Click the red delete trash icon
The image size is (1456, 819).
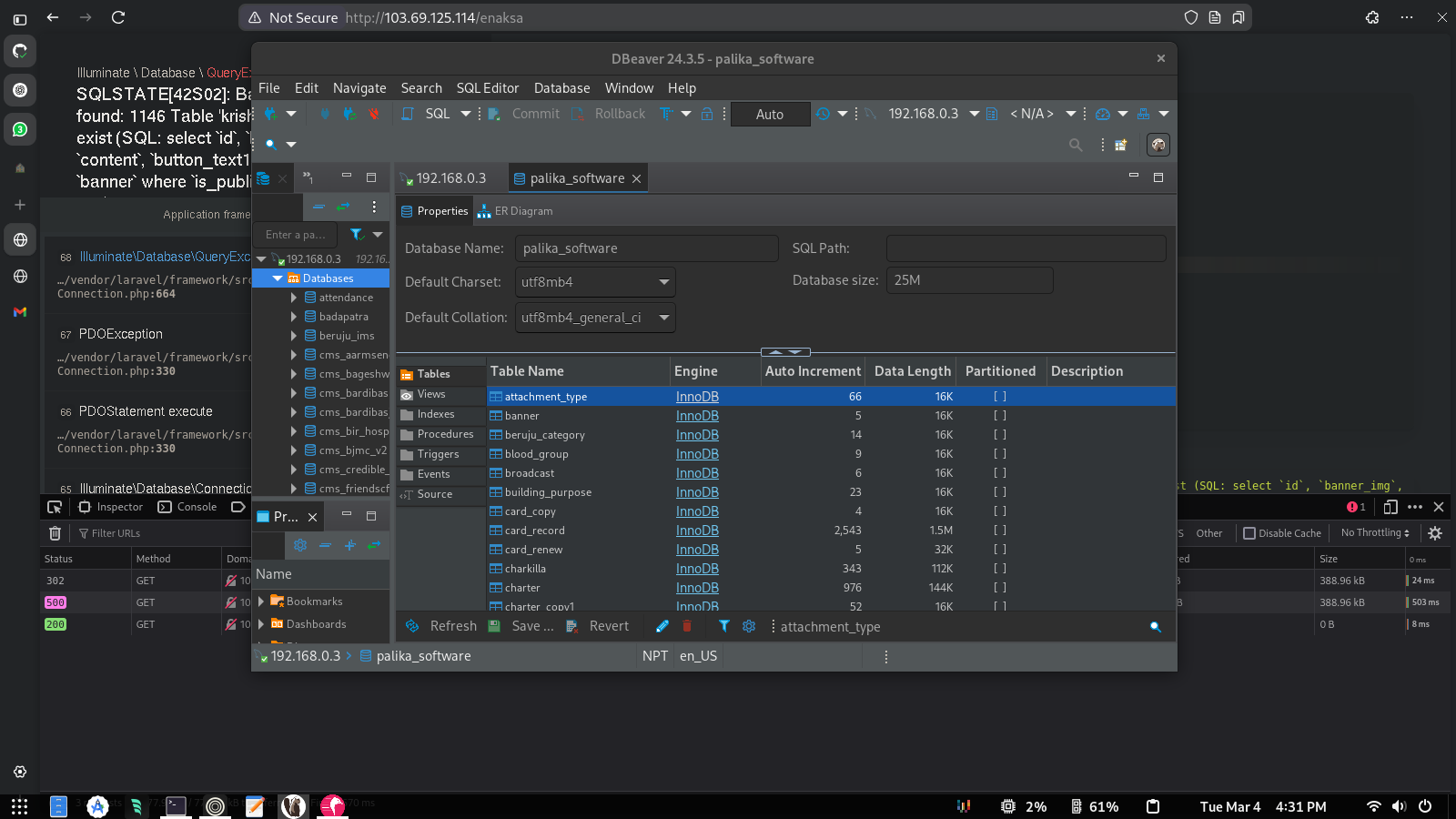point(687,626)
